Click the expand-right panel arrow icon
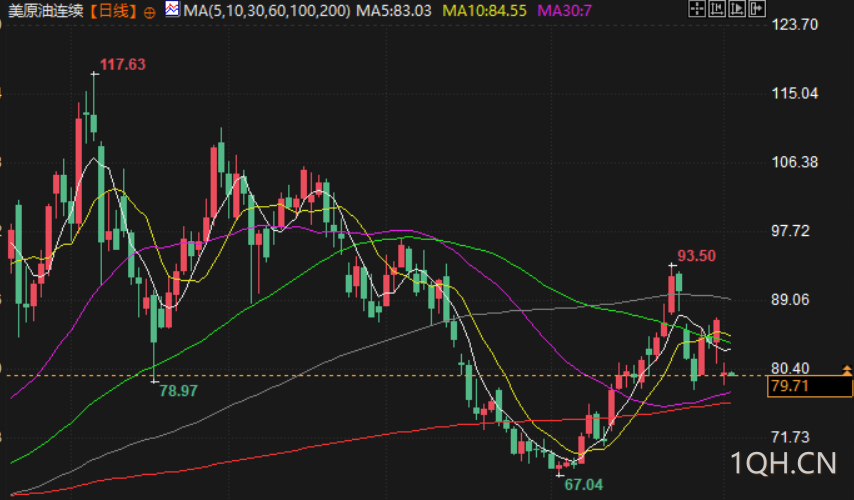854x500 pixels. [757, 8]
